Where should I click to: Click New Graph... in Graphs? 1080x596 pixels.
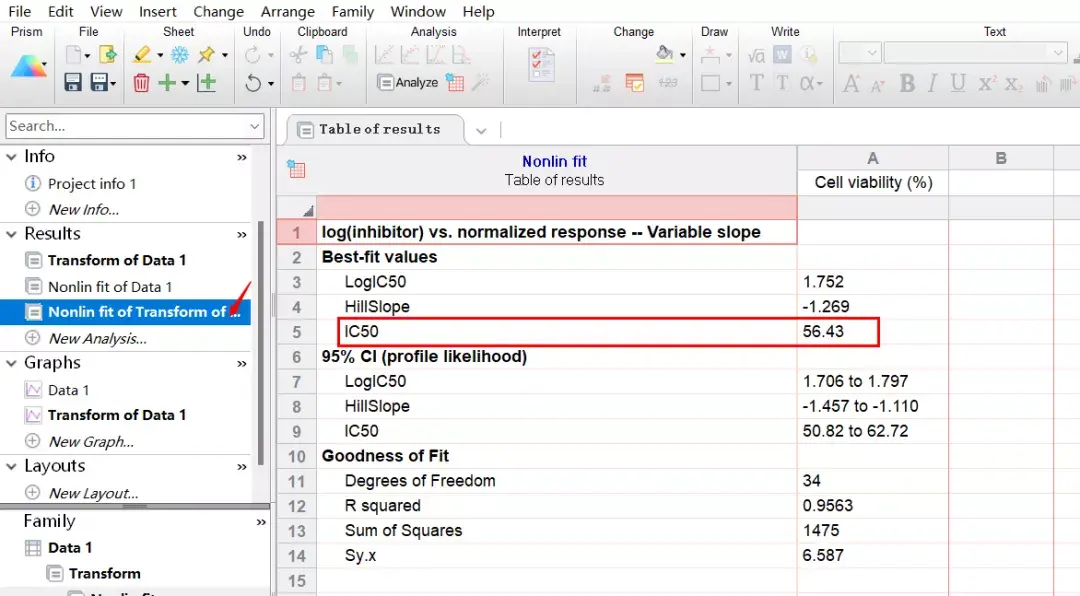tap(91, 442)
